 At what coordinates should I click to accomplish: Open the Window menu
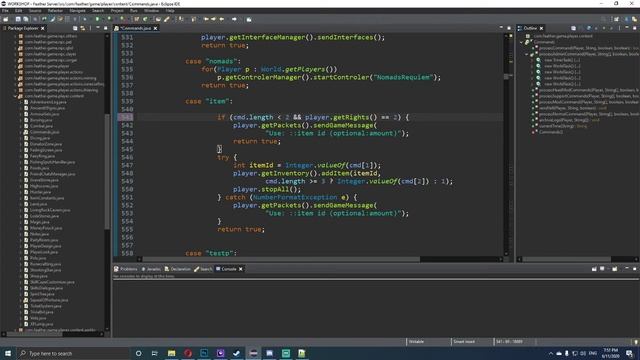click(151, 11)
